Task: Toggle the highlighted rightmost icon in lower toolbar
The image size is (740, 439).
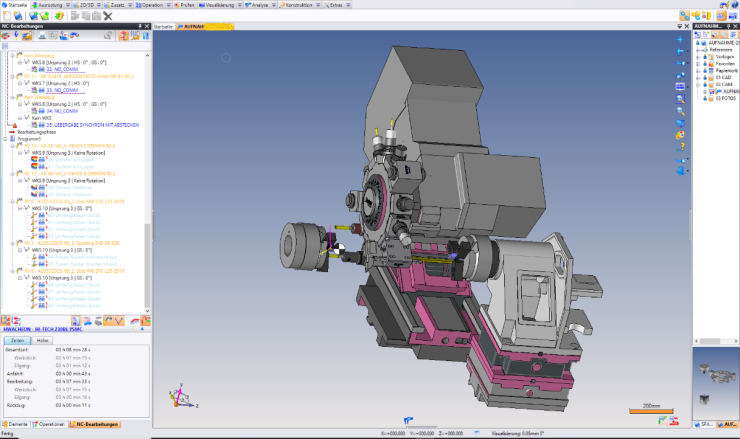Action: click(x=145, y=321)
